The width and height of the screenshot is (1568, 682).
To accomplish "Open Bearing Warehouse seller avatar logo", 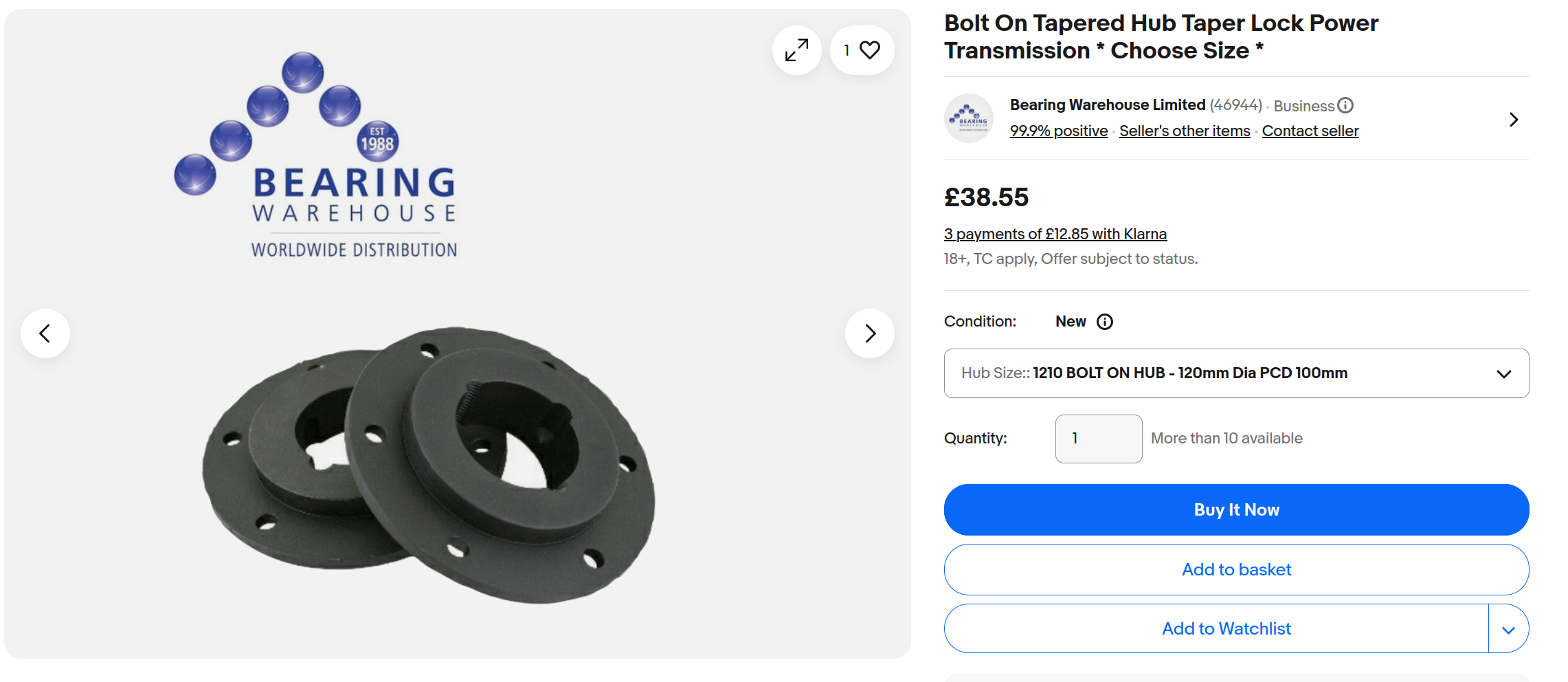I will point(968,118).
